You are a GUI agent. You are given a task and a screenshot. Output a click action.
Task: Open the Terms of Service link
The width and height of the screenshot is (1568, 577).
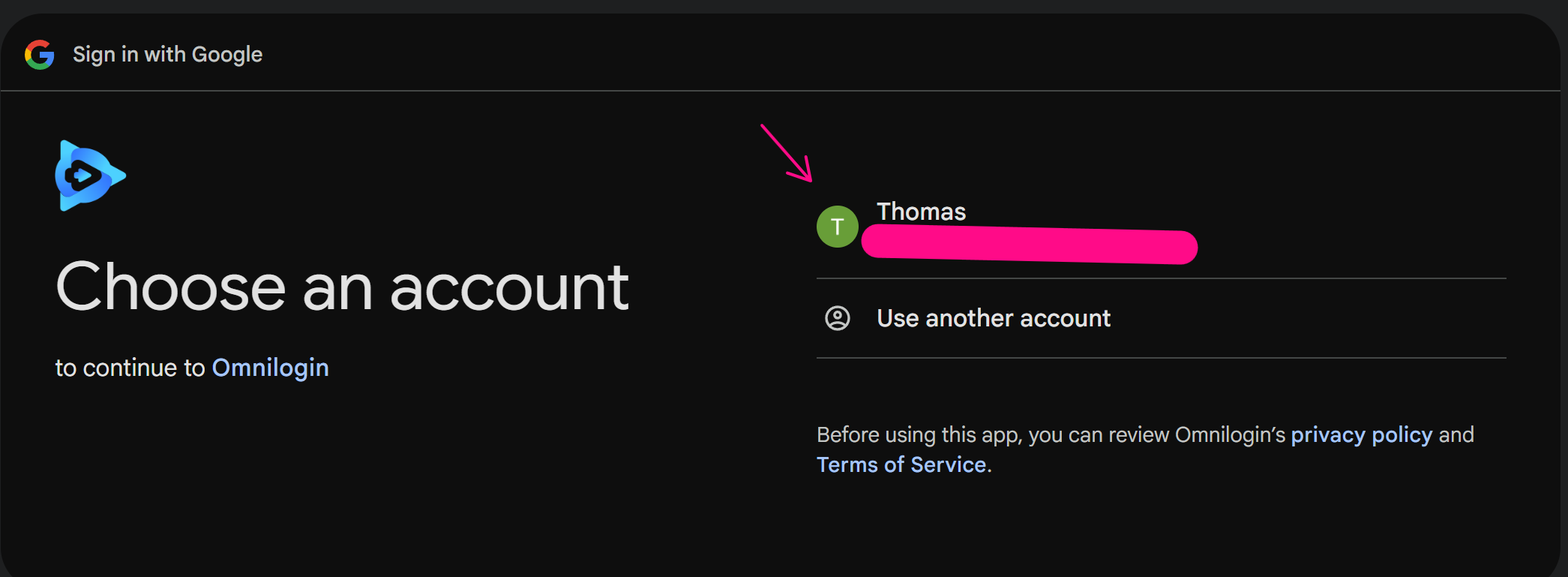pyautogui.click(x=901, y=464)
